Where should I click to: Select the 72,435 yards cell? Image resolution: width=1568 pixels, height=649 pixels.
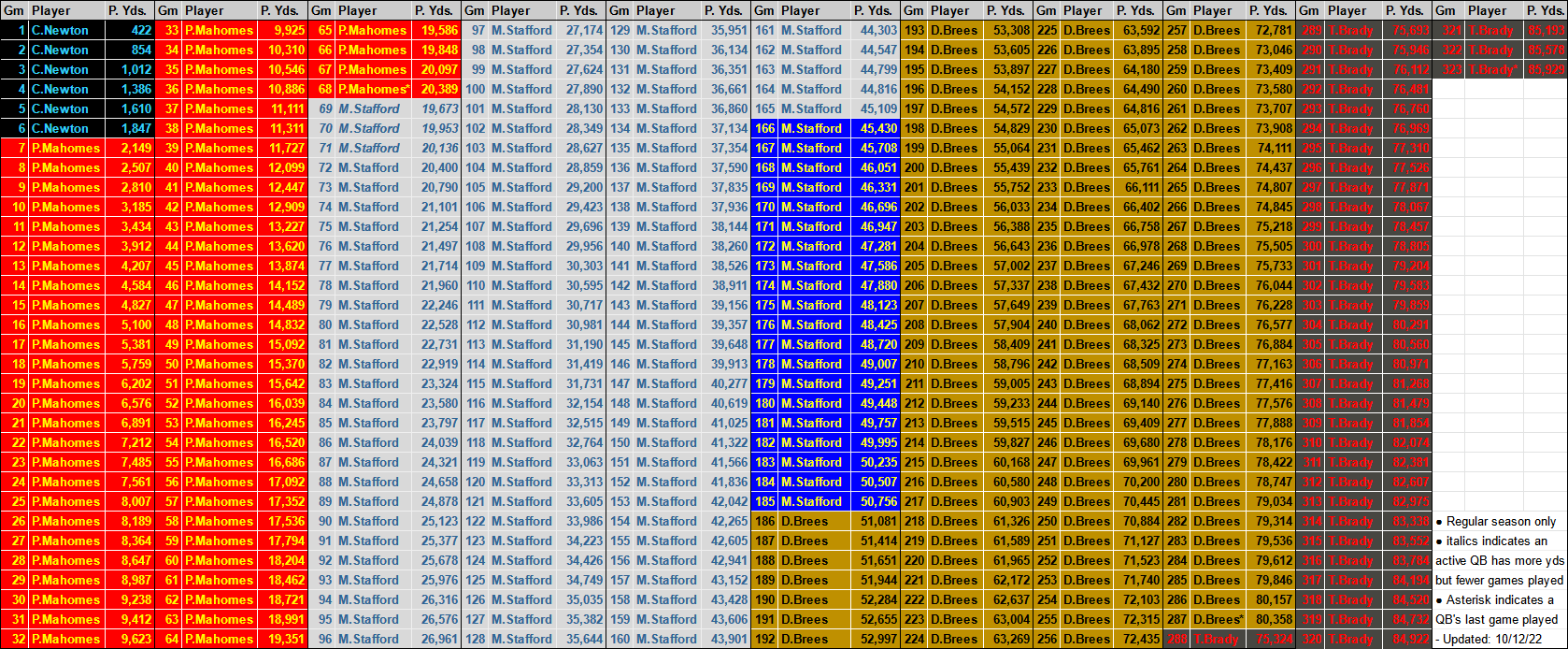coord(1137,639)
